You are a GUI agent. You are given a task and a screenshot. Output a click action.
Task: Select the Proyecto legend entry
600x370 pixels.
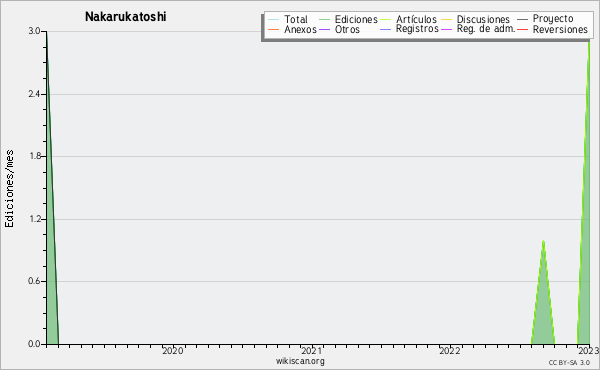point(553,19)
